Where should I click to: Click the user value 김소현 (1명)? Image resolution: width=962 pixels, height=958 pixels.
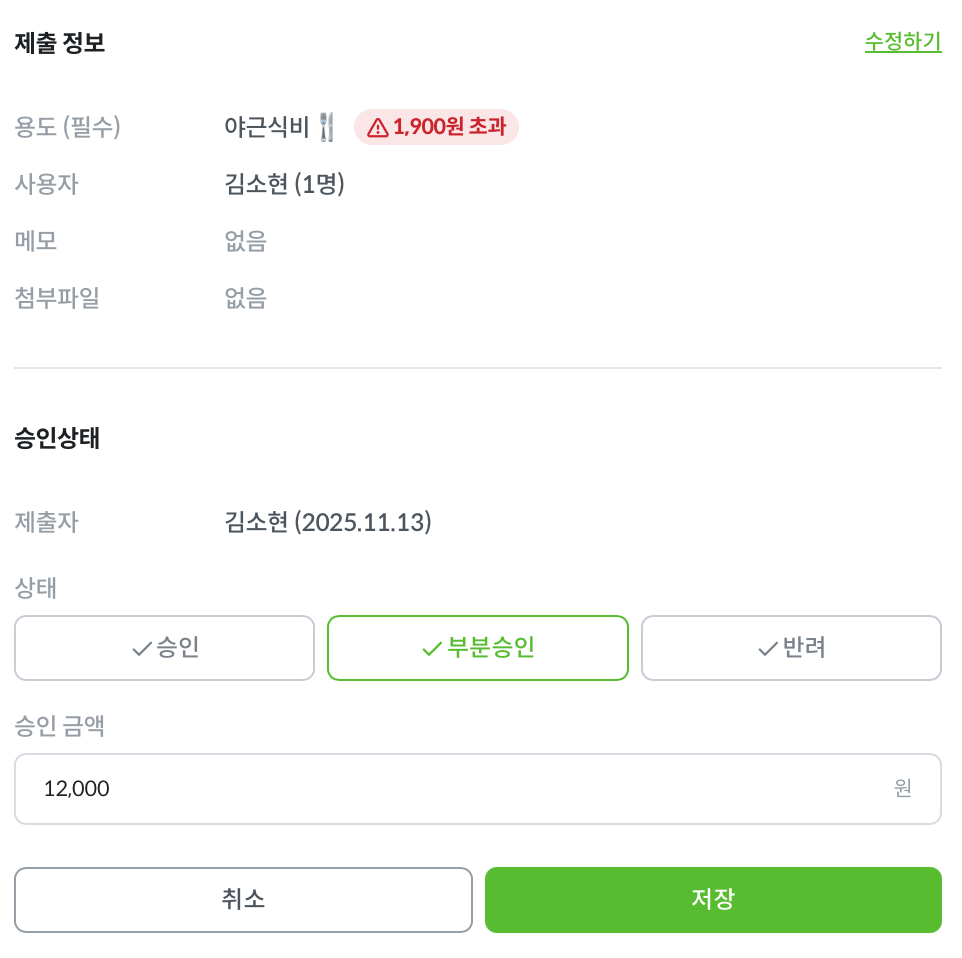tap(284, 184)
